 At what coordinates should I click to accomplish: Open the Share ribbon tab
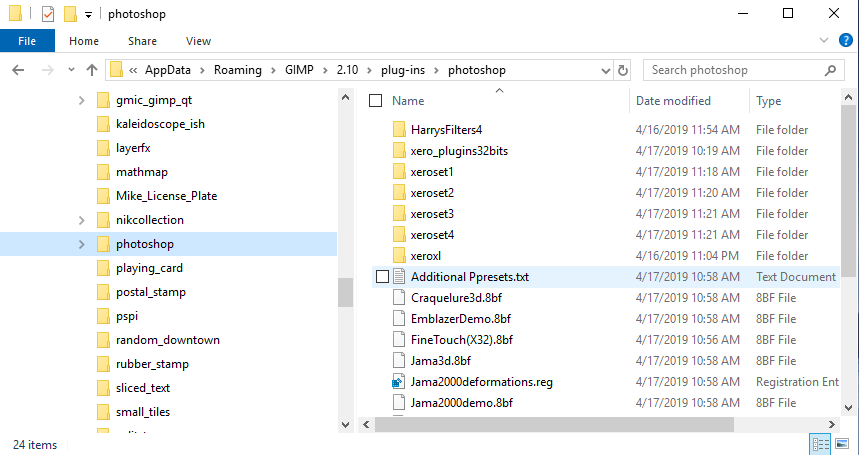142,41
